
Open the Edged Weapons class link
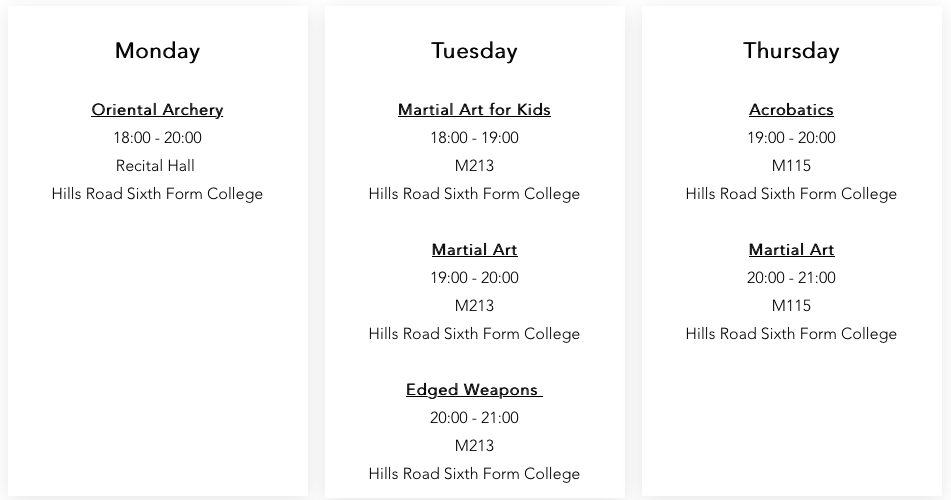(x=474, y=390)
